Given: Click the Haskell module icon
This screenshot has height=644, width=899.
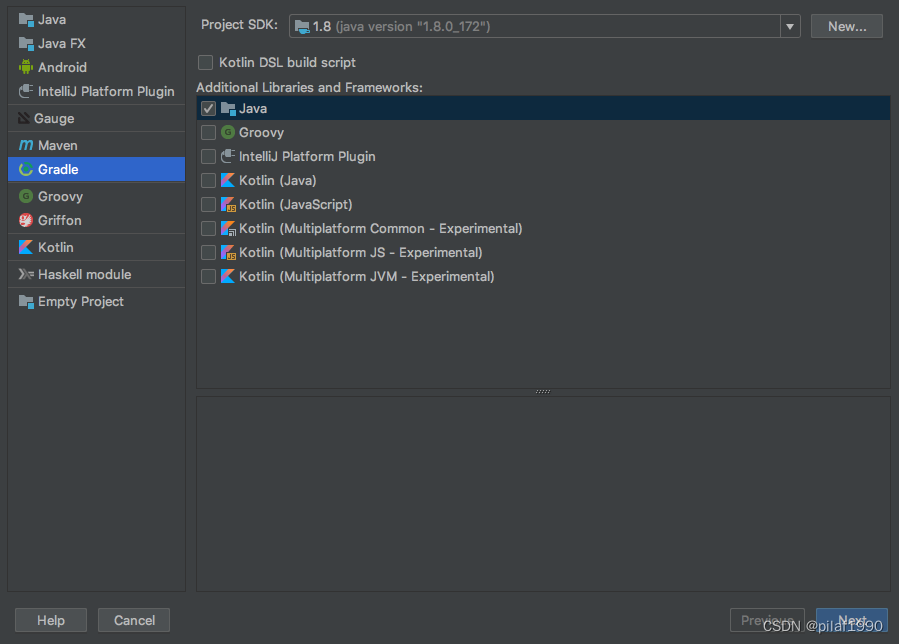Looking at the screenshot, I should 26,274.
